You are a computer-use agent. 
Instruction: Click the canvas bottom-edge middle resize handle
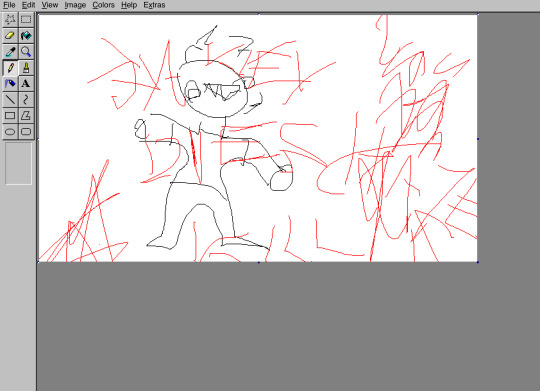(259, 262)
